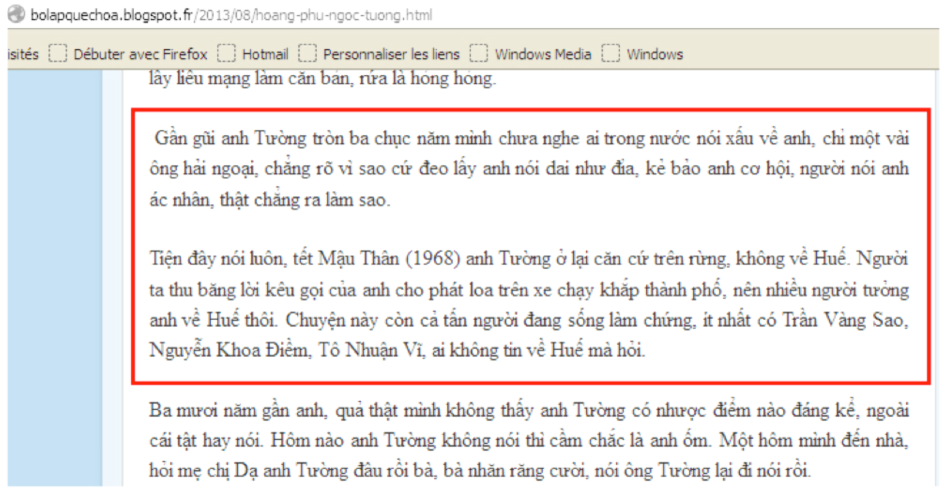Open the last Windows bookmark
The width and height of the screenshot is (946, 489).
(655, 54)
